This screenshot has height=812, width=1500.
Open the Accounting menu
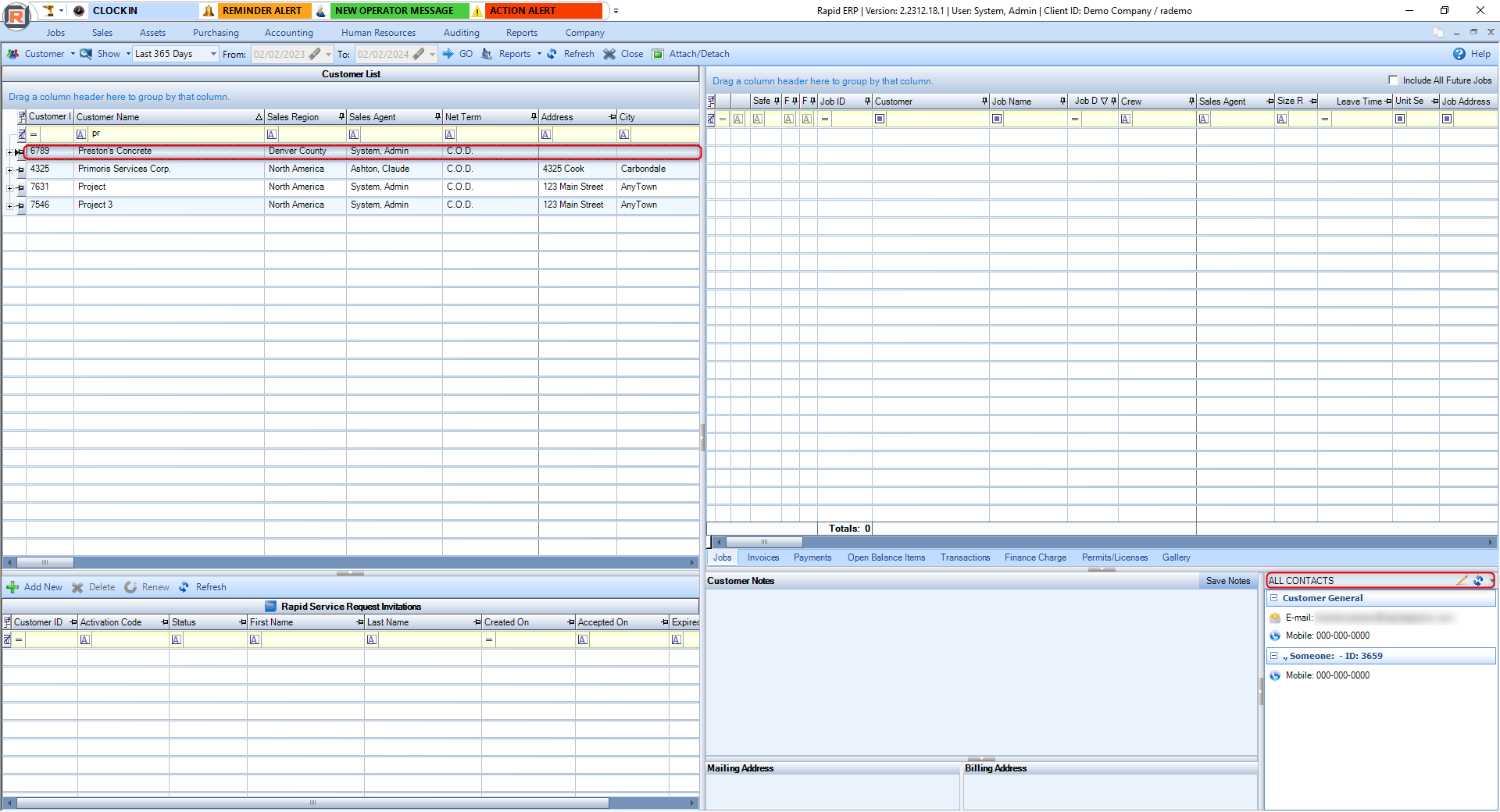[289, 33]
